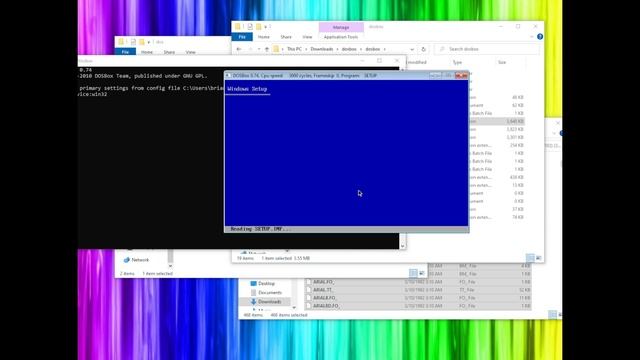The image size is (640, 360).
Task: Switch to Share tab in dos Explorer window
Action: (169, 52)
